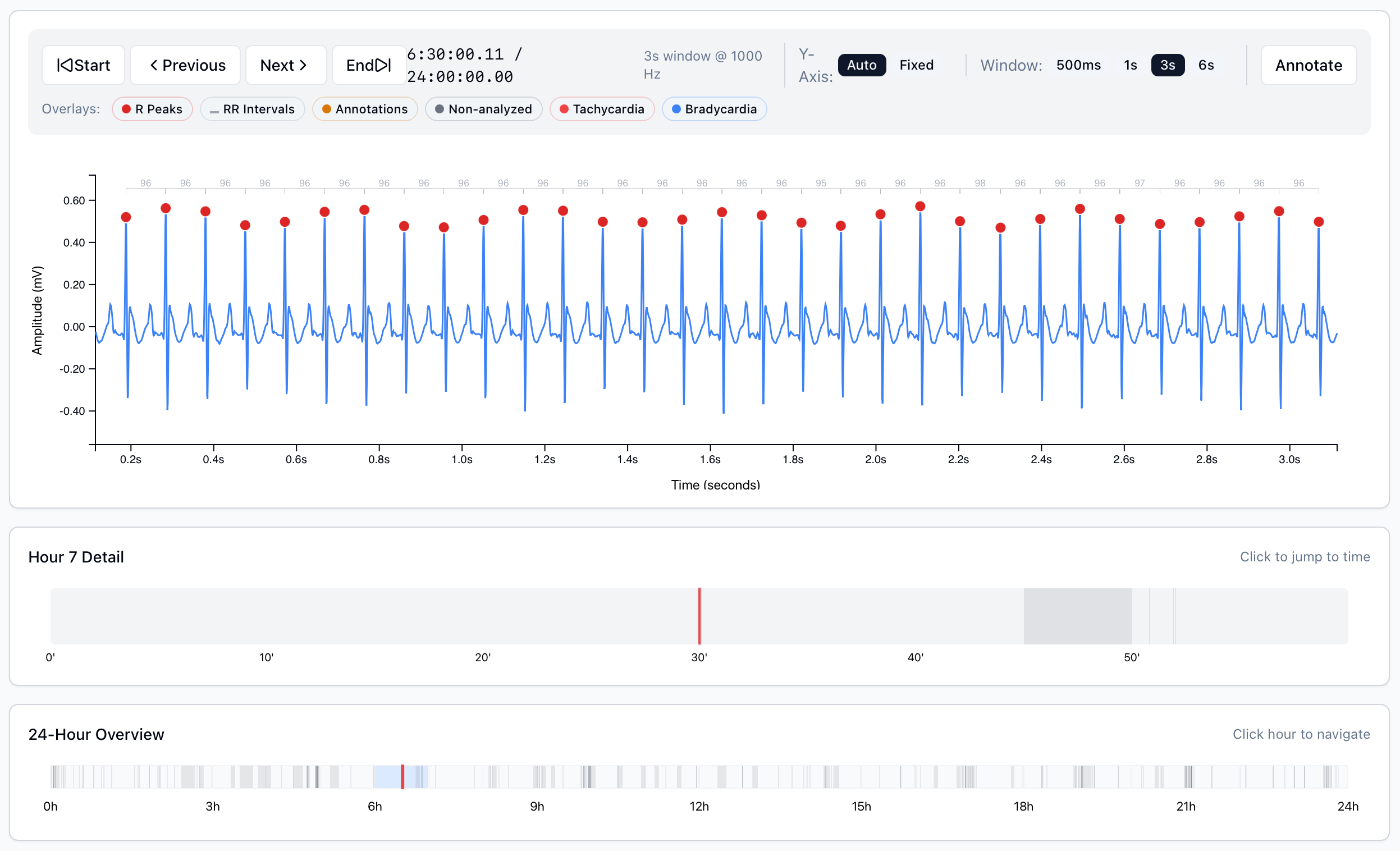Screen dimensions: 1400x851
Task: Click the blue Bradycardia overlay dot
Action: (x=675, y=108)
